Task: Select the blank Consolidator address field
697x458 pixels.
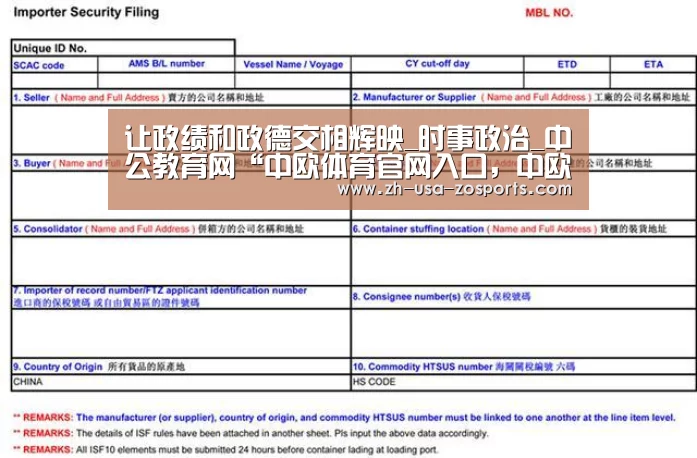Action: 181,261
